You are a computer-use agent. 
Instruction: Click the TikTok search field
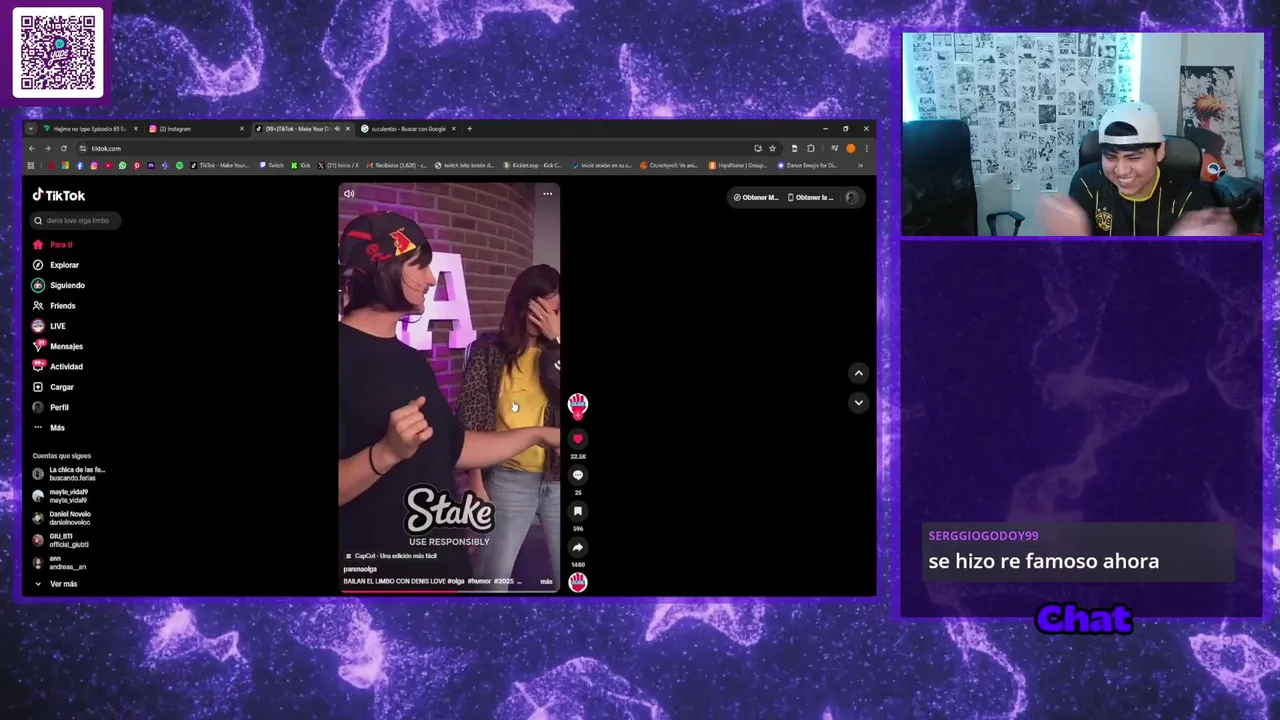tap(76, 220)
